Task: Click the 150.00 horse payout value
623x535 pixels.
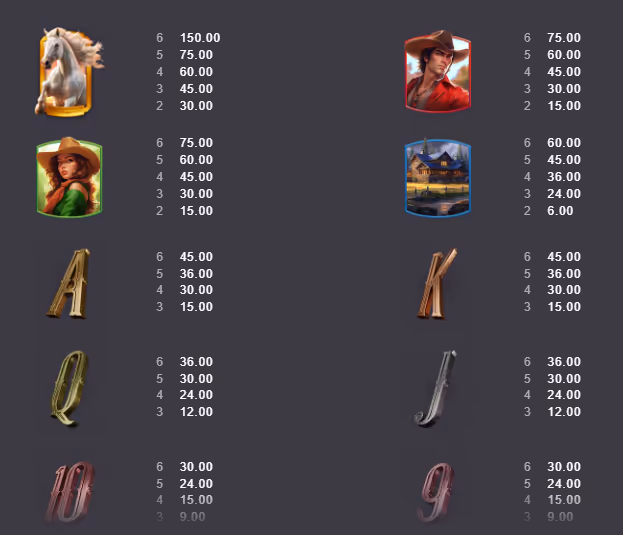Action: pos(200,38)
